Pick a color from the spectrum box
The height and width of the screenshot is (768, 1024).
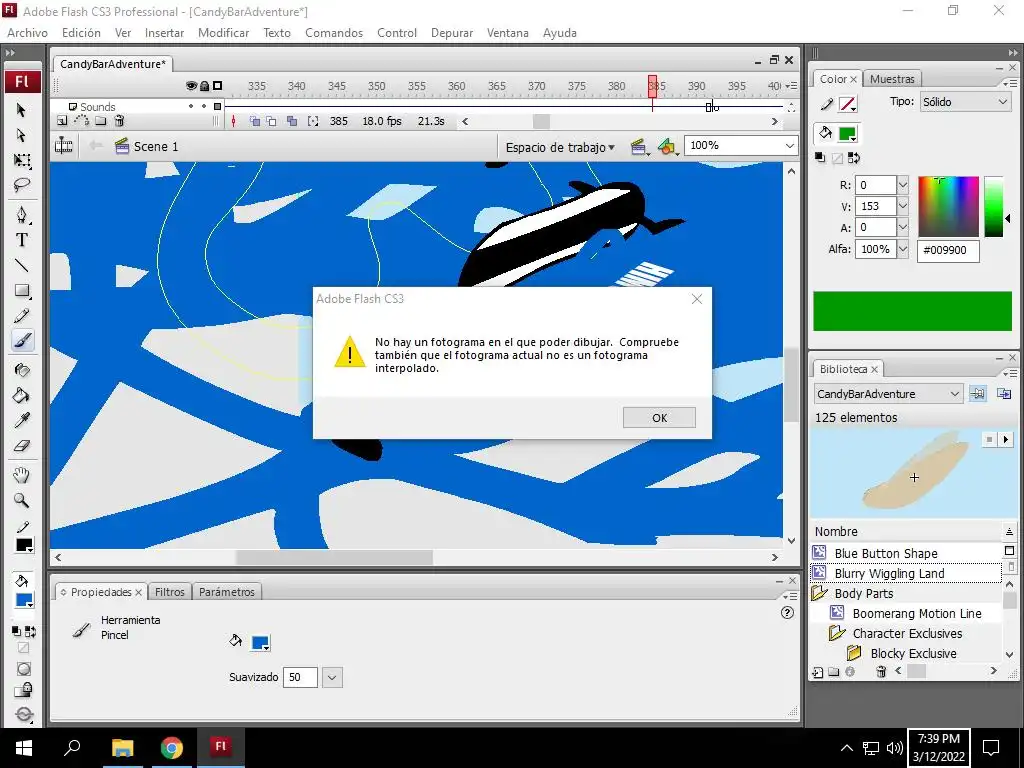[x=948, y=206]
